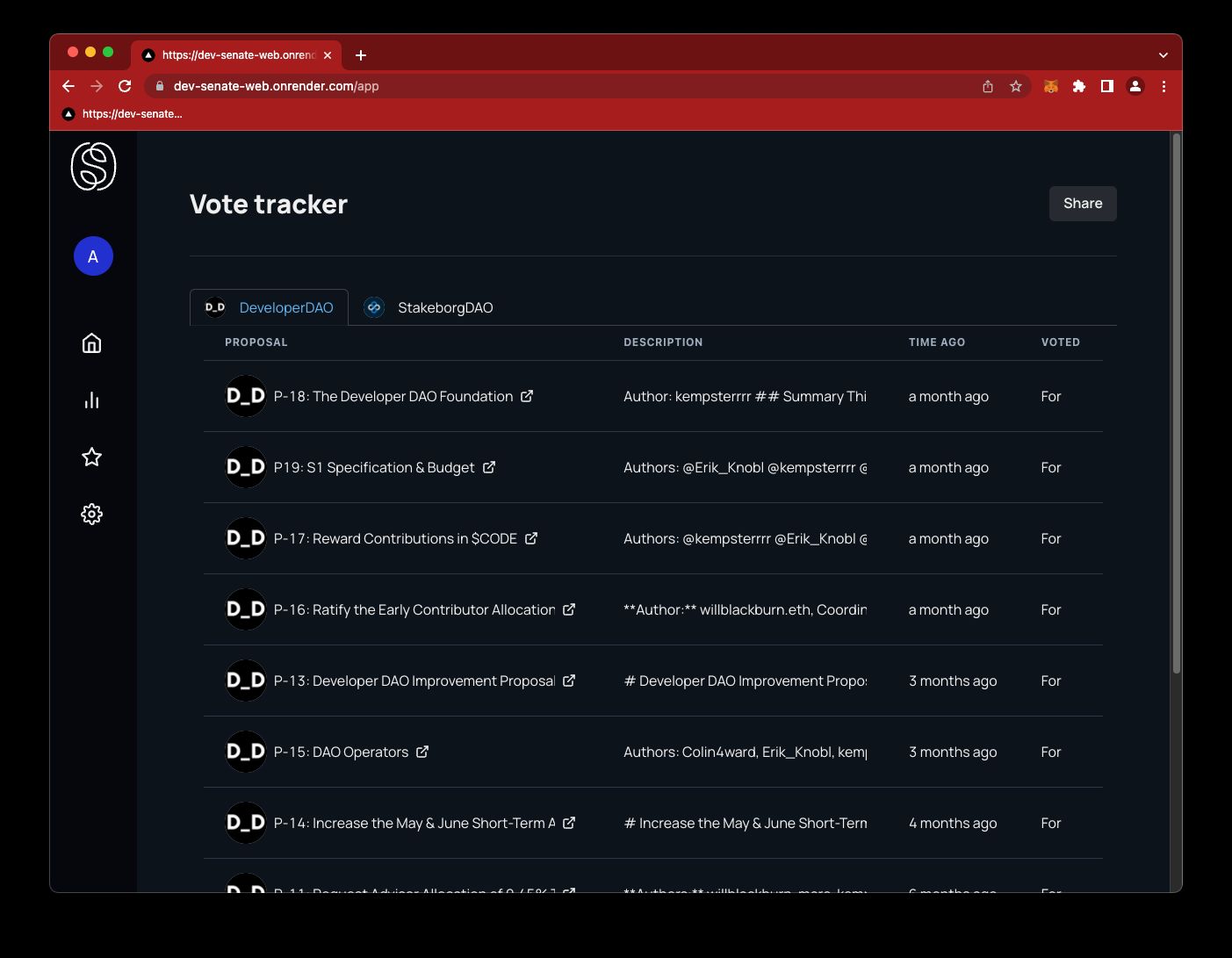This screenshot has height=958, width=1232.
Task: Click '4 months ago' on P-14 row
Action: pyautogui.click(x=953, y=823)
